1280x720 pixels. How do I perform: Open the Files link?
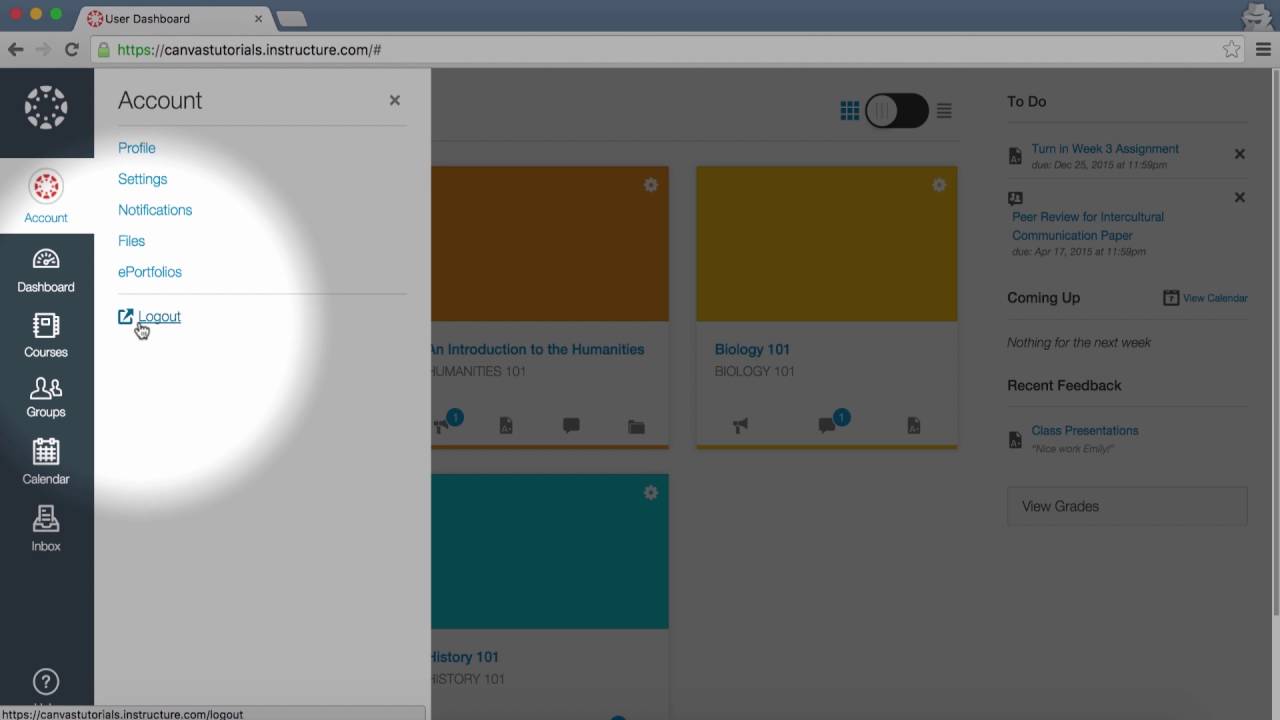(131, 241)
